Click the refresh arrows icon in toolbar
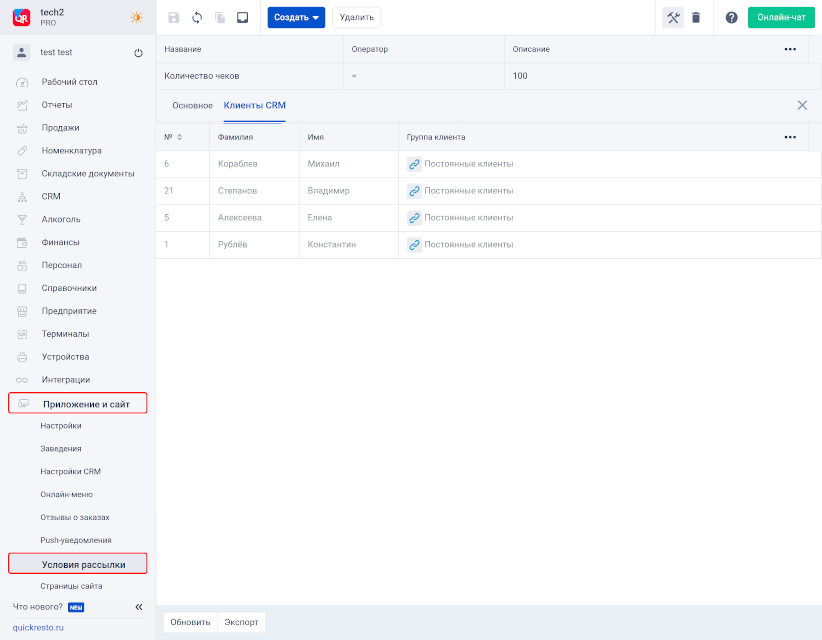The image size is (822, 640). pyautogui.click(x=197, y=18)
